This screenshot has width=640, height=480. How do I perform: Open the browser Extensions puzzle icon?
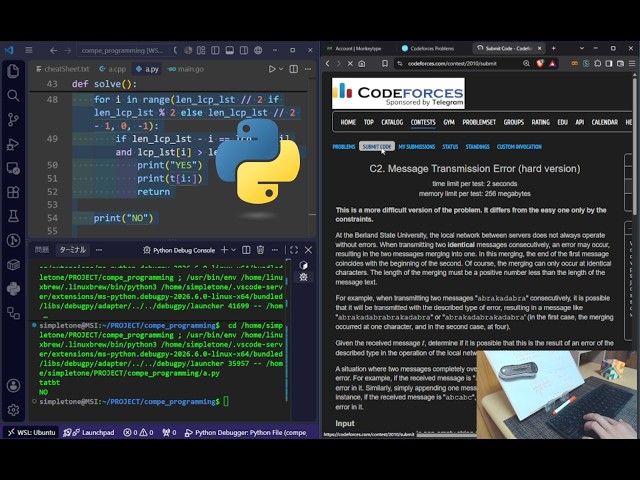tap(598, 63)
